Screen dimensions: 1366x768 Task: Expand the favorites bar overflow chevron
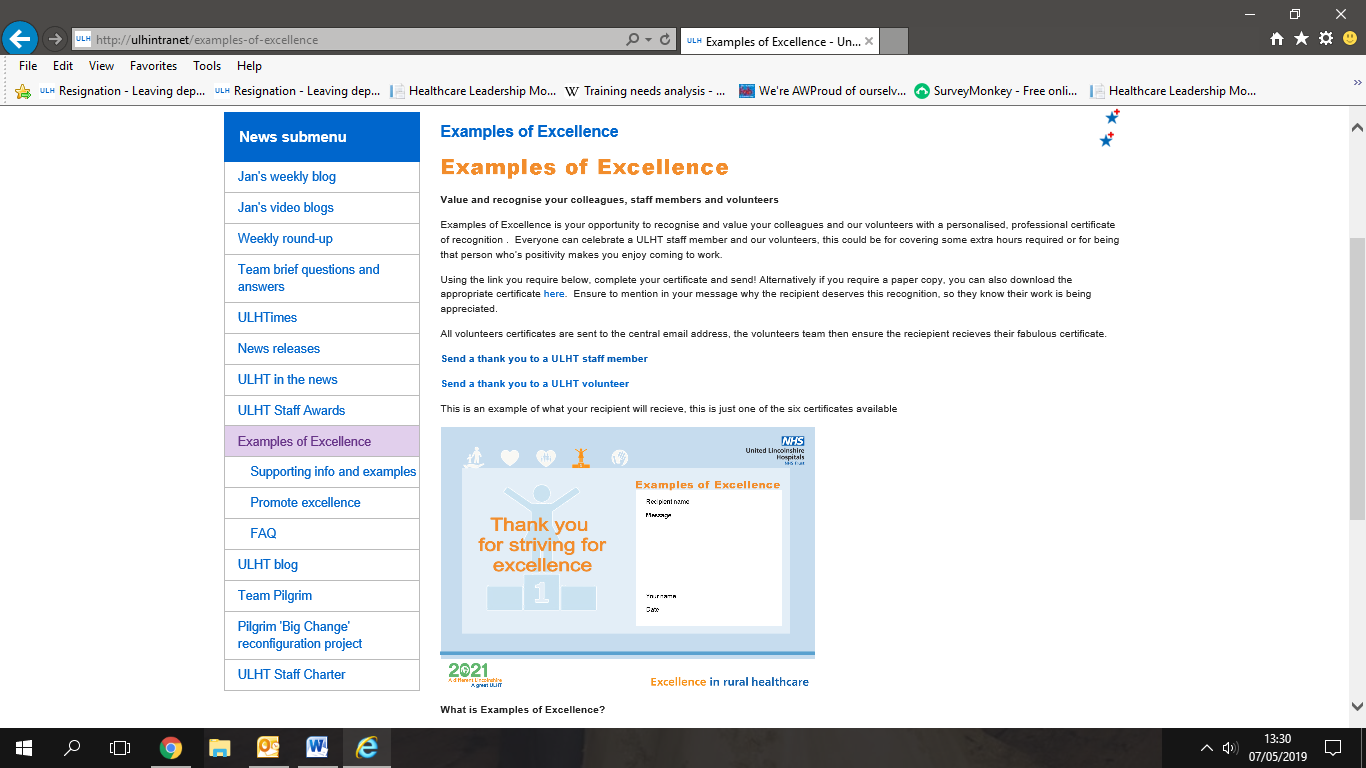(1358, 82)
